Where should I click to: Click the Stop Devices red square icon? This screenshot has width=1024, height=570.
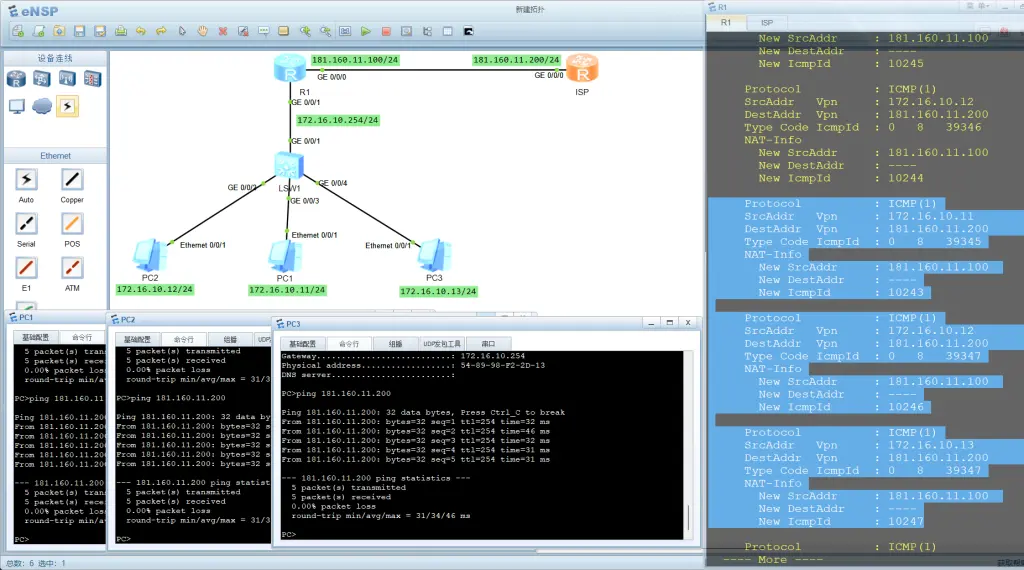coord(386,31)
